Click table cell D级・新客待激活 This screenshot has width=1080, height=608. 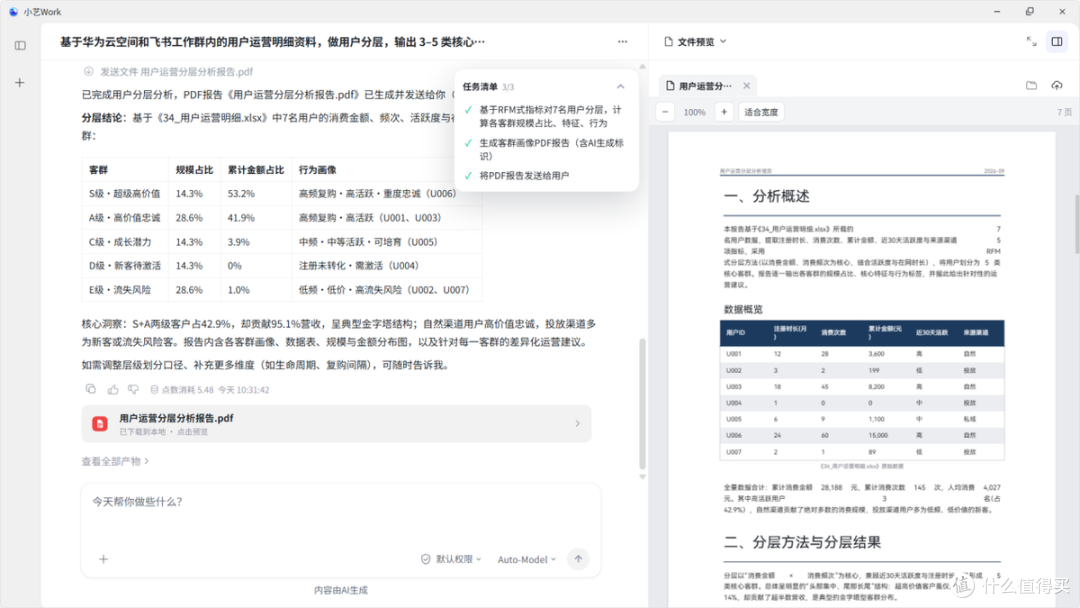click(x=125, y=266)
